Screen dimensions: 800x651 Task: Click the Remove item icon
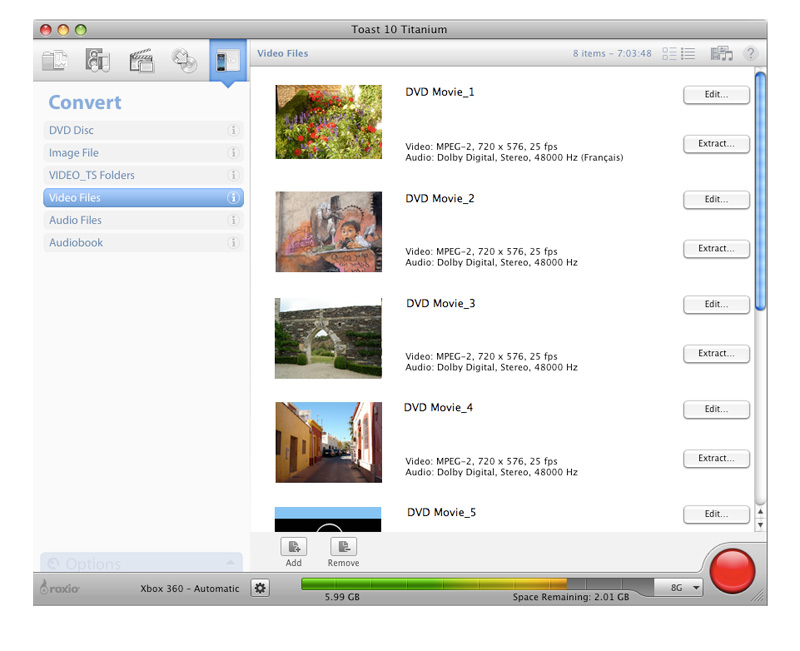(343, 547)
